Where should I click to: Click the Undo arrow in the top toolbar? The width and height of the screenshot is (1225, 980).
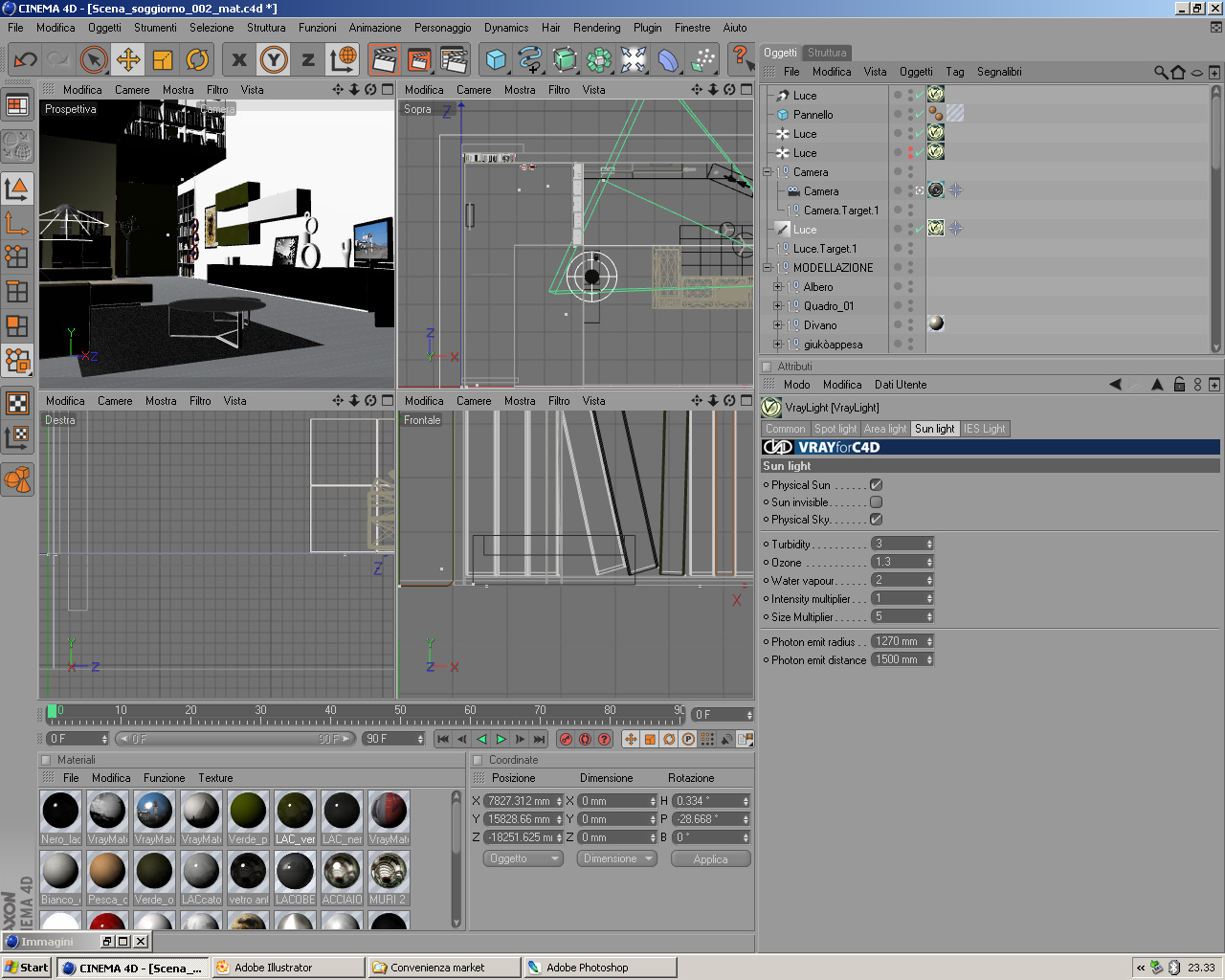point(26,60)
